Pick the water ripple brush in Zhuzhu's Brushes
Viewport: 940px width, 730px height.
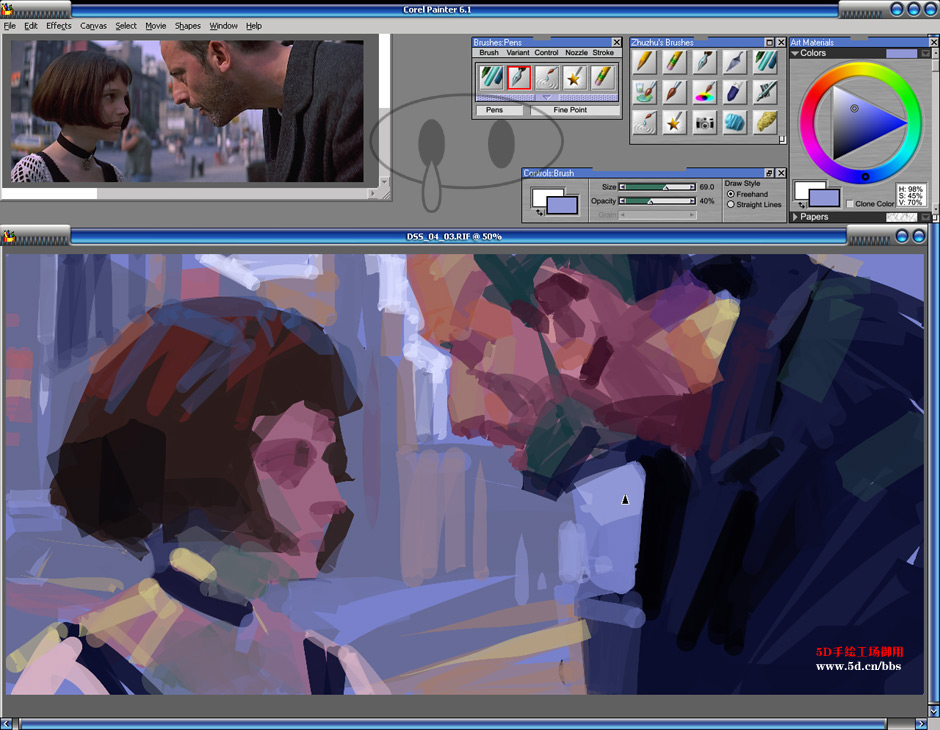[644, 123]
